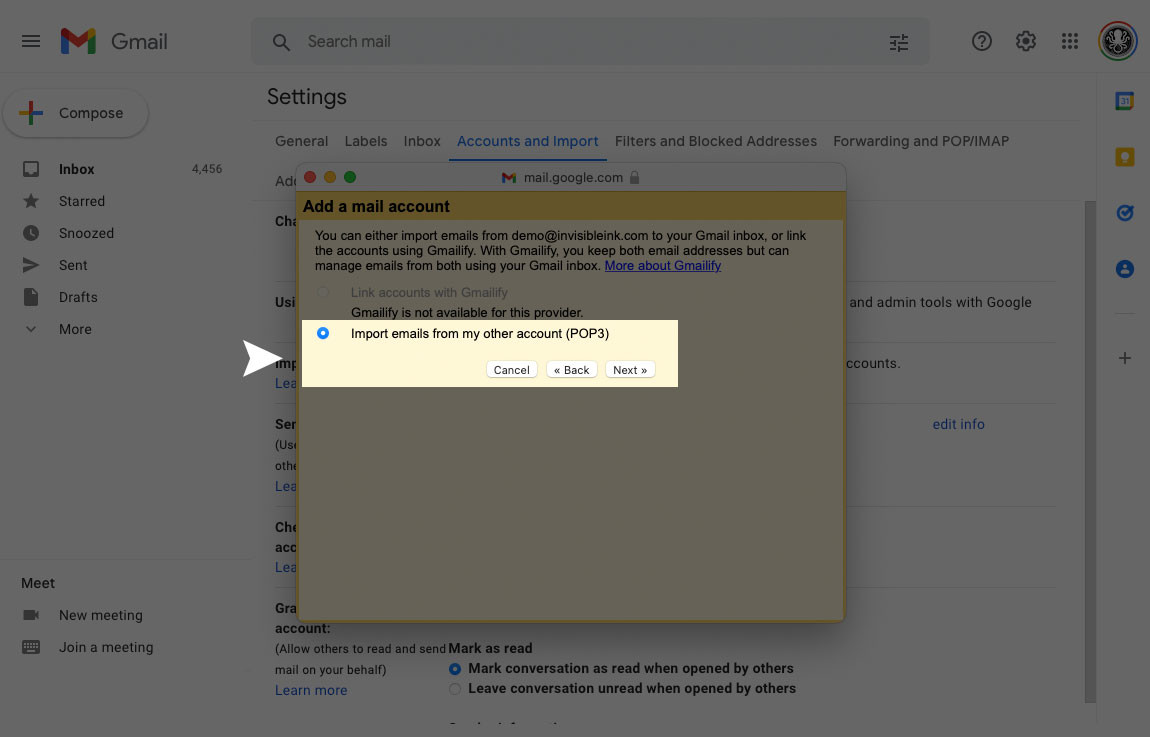This screenshot has height=737, width=1150.
Task: Click the 4,456 unread count
Action: pyautogui.click(x=207, y=169)
